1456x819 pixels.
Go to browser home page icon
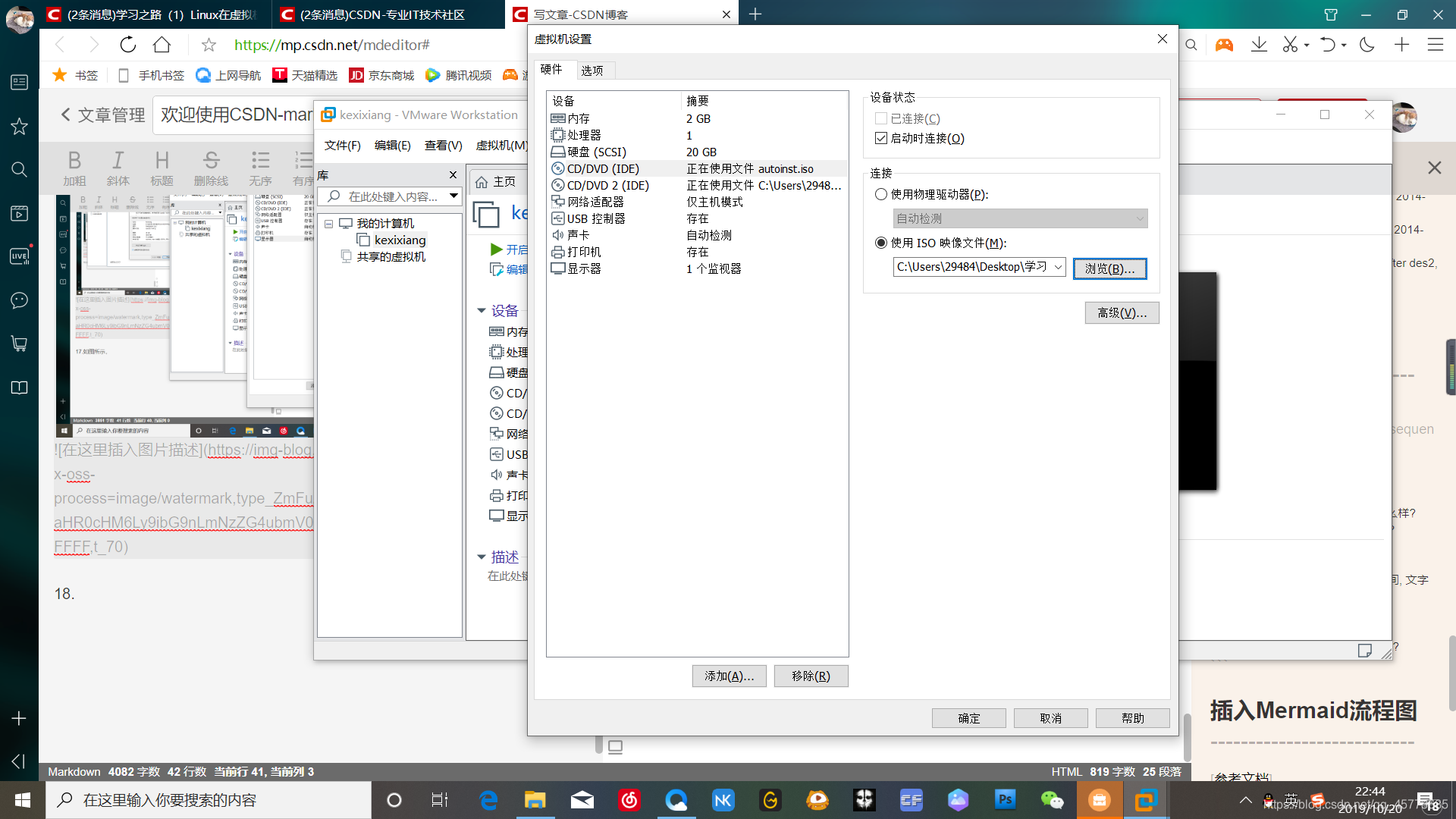[162, 45]
